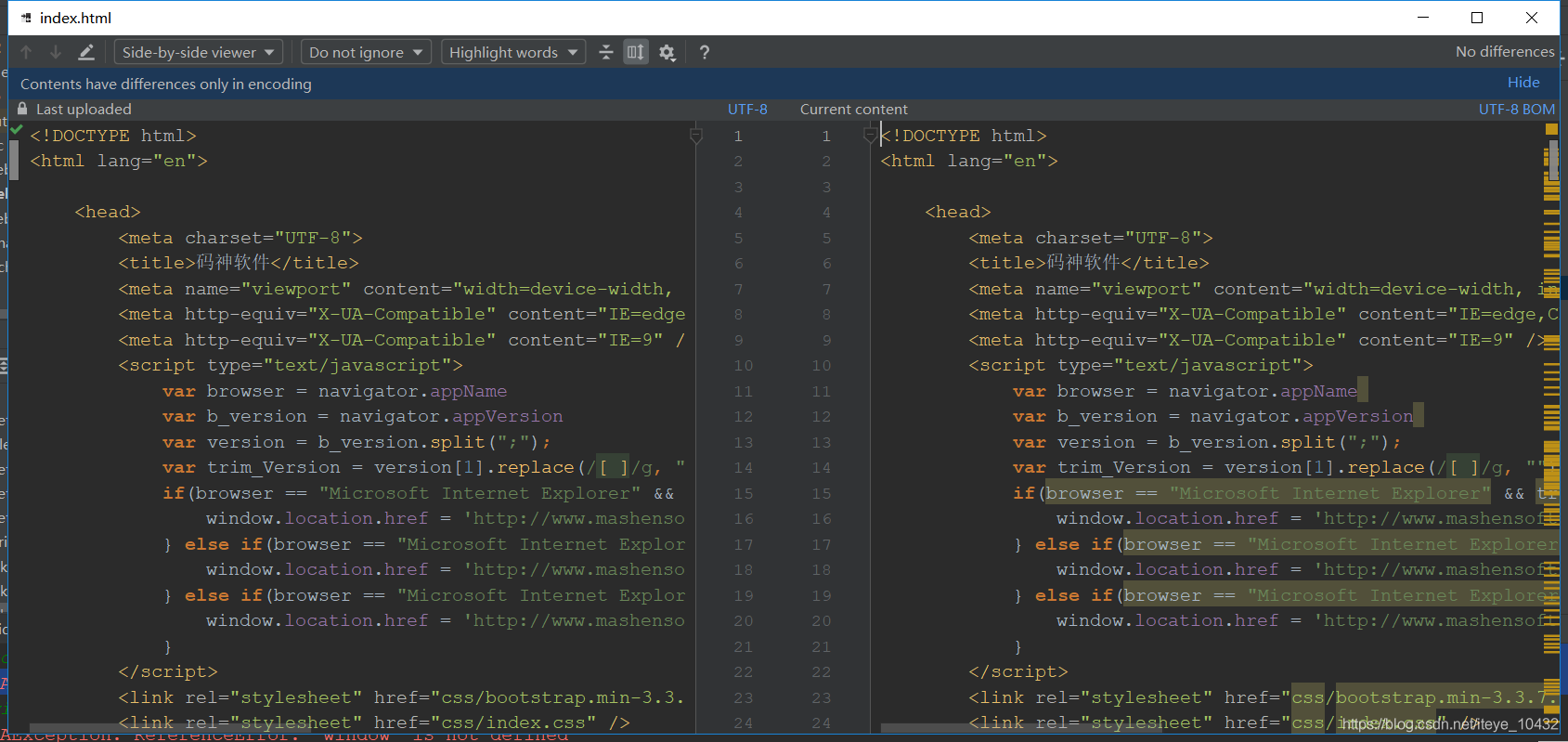The height and width of the screenshot is (742, 1568).
Task: Collapse unchanged fragments icon
Action: click(x=605, y=53)
